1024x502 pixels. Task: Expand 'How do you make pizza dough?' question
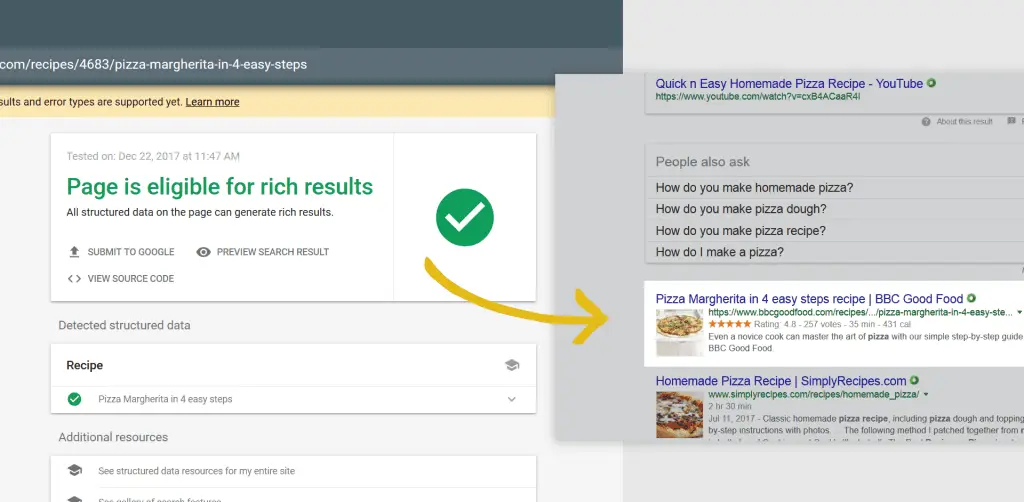839,210
